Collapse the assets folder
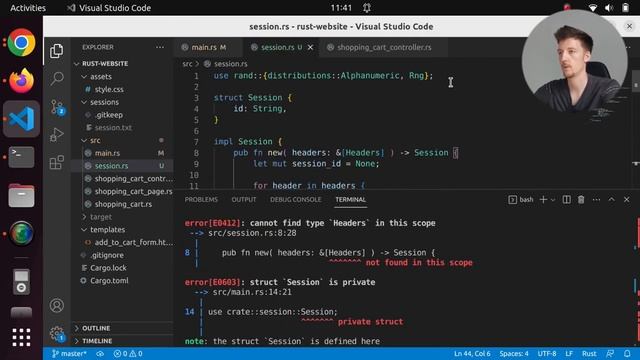The height and width of the screenshot is (360, 640). click(x=122, y=77)
